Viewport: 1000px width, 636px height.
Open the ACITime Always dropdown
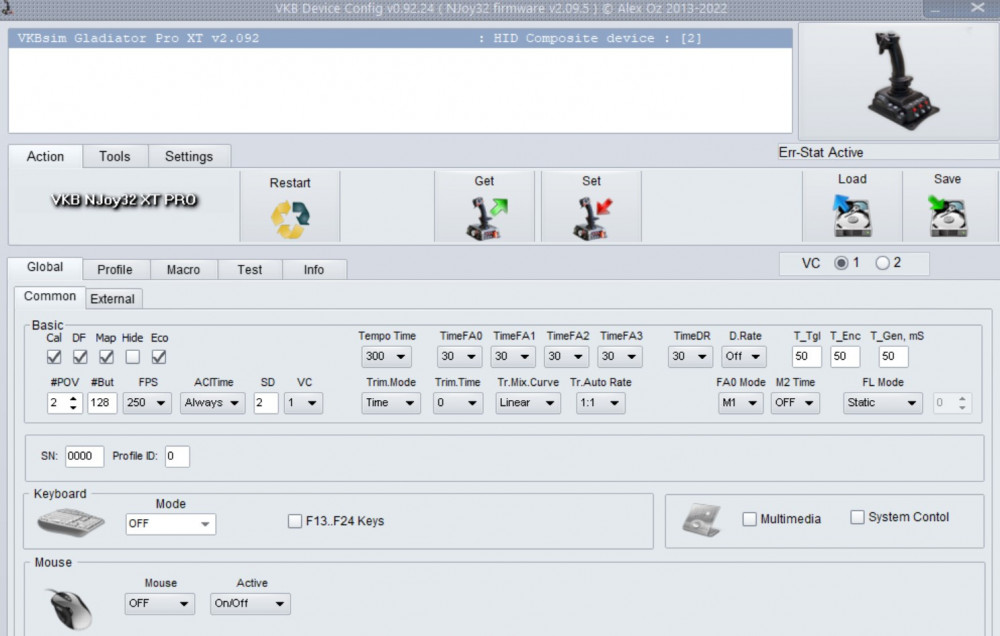coord(212,403)
